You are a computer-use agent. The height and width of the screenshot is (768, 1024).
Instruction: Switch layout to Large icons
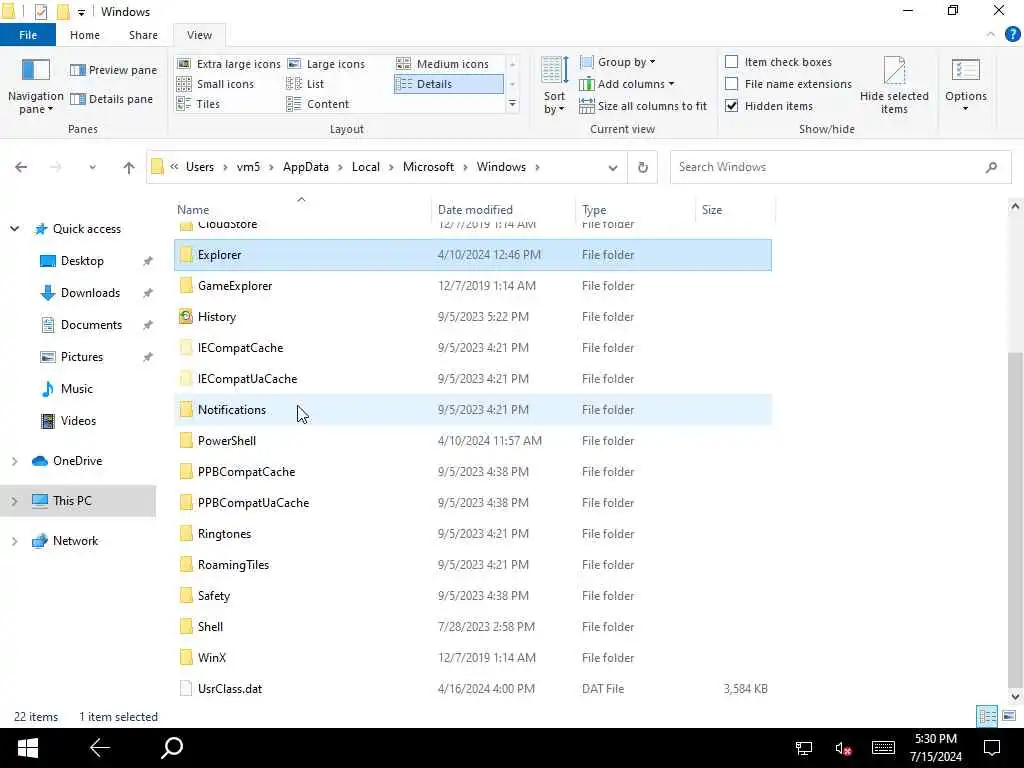tap(327, 64)
